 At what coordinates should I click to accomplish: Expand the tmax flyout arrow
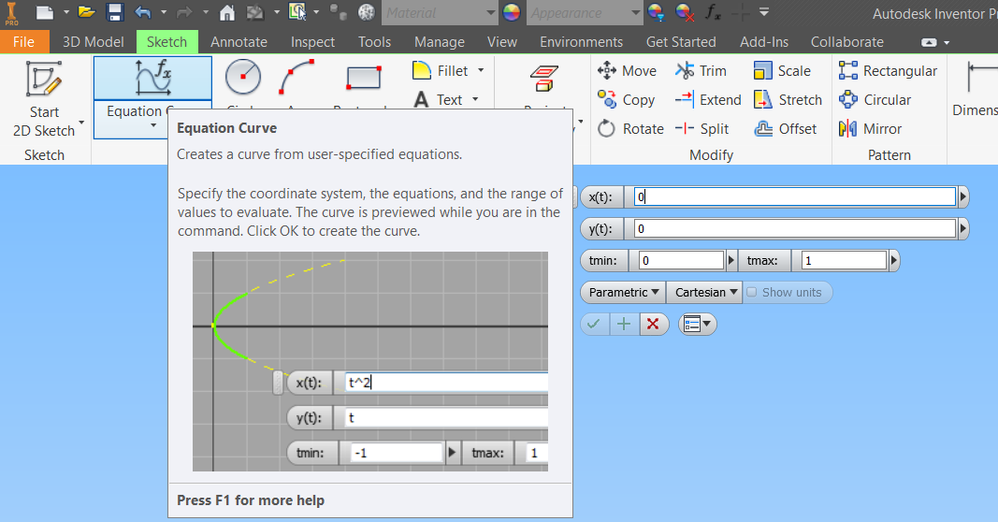tap(894, 260)
